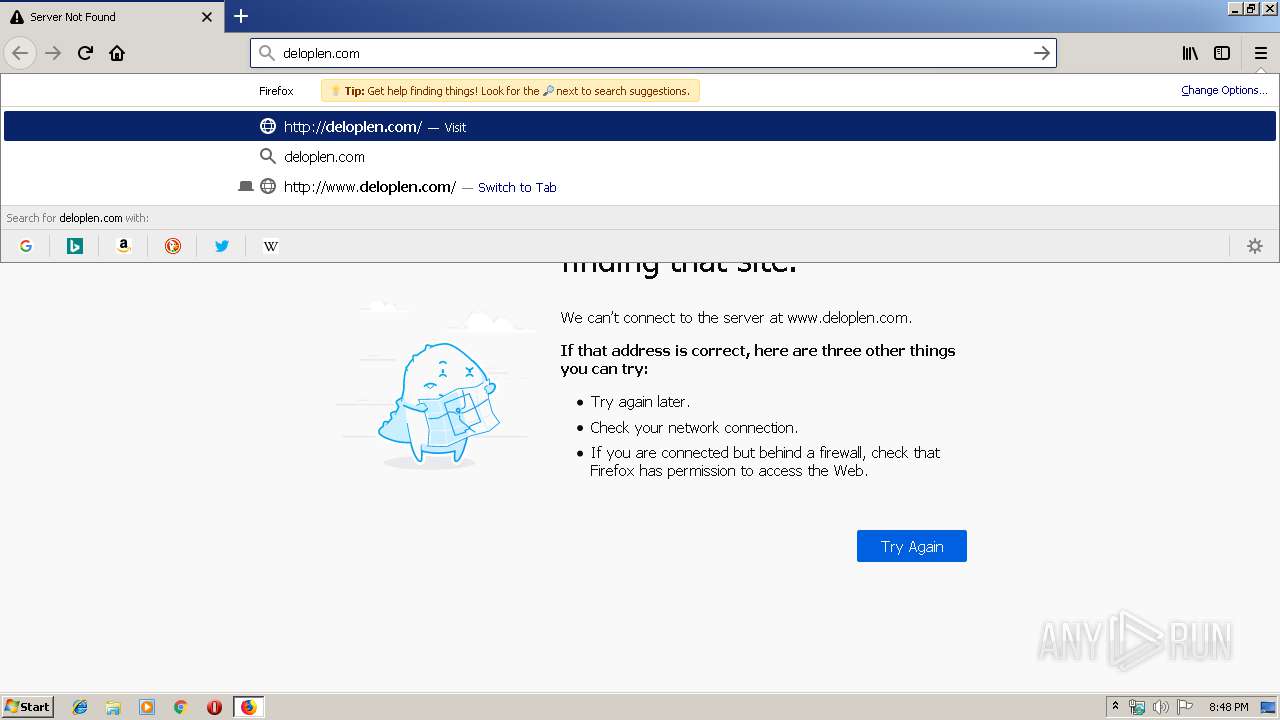Screen dimensions: 1280x720
Task: Click the globe icon of the Visit suggestion
Action: (x=268, y=126)
